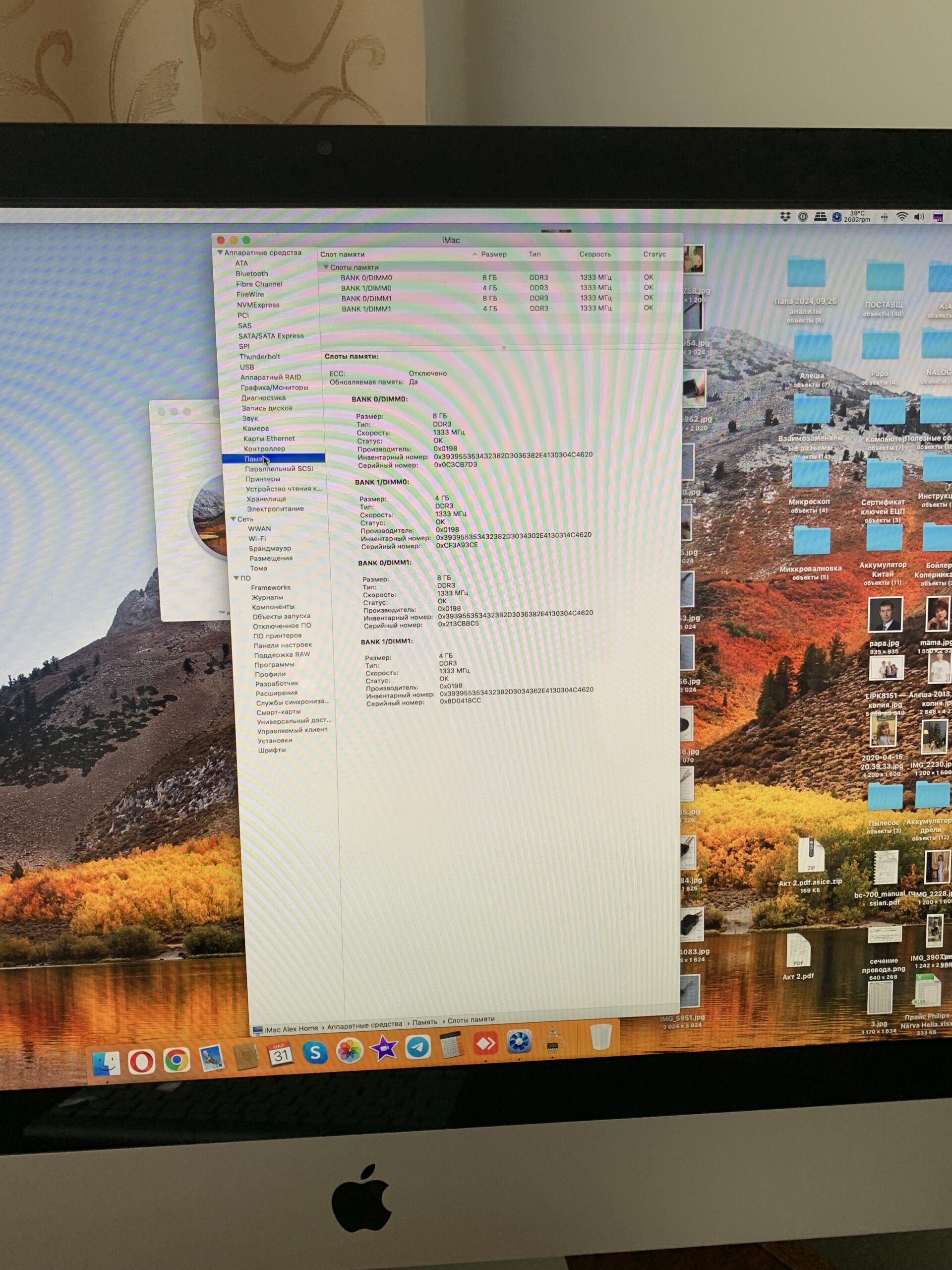Select the BANK 0/DIMM1 table row
Viewport: 952px width, 1270px height.
500,298
